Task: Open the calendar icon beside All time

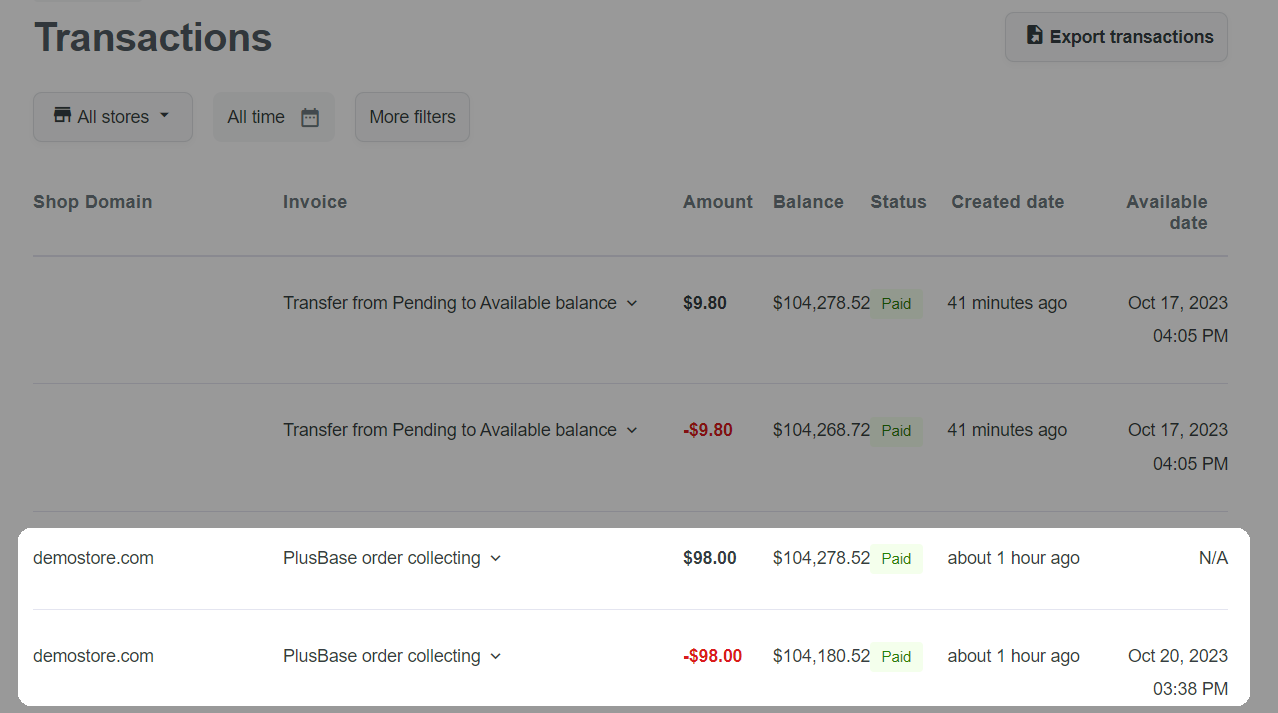Action: click(310, 117)
